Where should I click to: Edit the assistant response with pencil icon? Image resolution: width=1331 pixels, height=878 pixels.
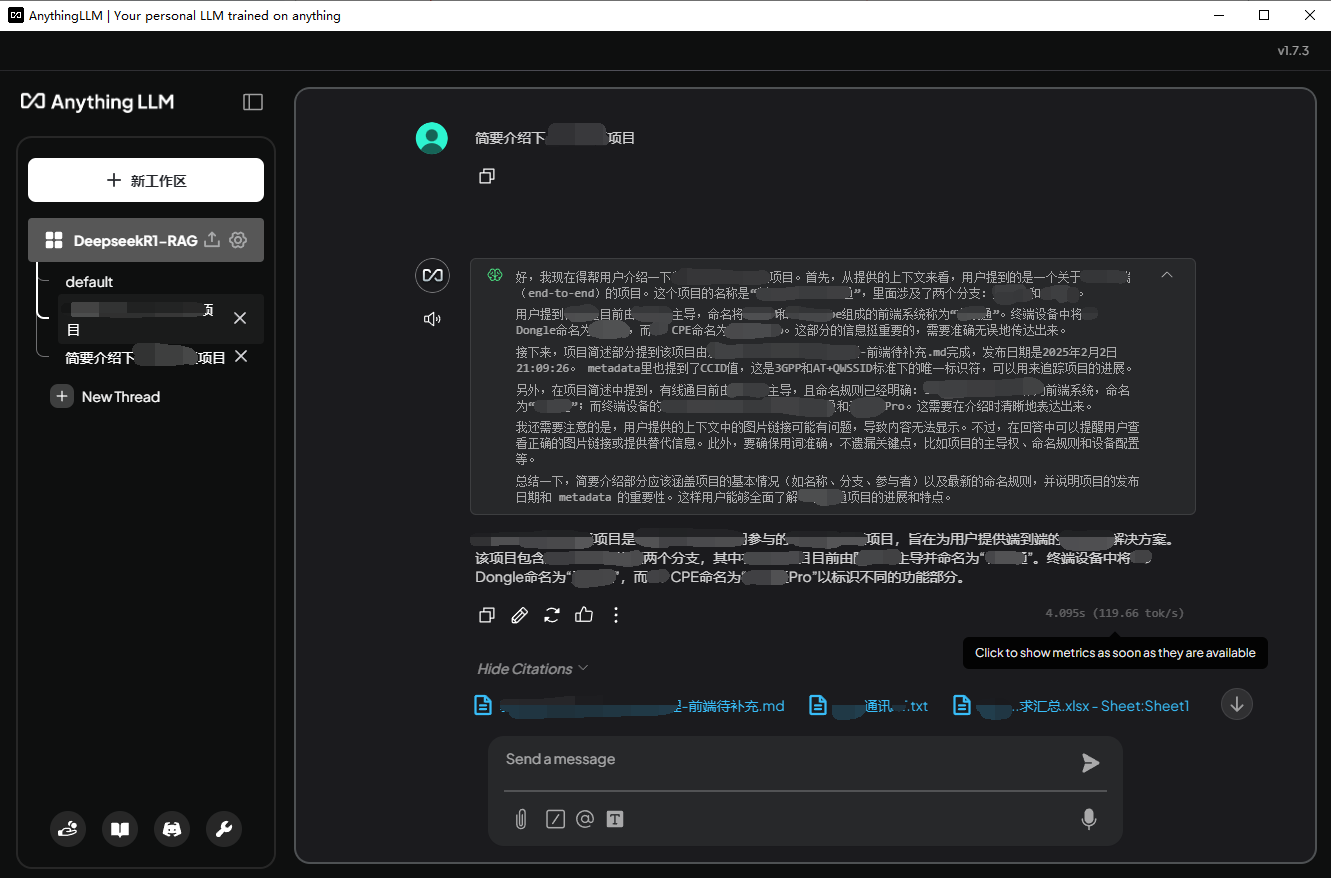pos(519,615)
